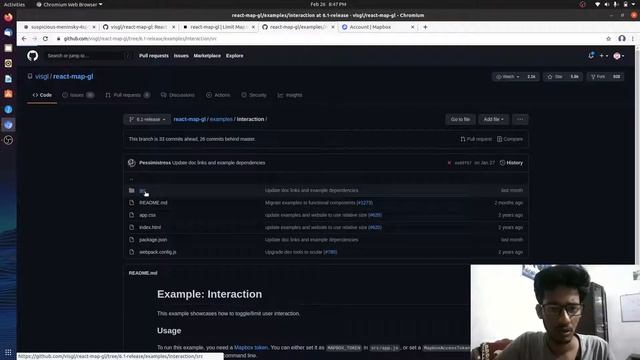The image size is (640, 360).
Task: Expand the Add file dropdown
Action: [x=493, y=119]
